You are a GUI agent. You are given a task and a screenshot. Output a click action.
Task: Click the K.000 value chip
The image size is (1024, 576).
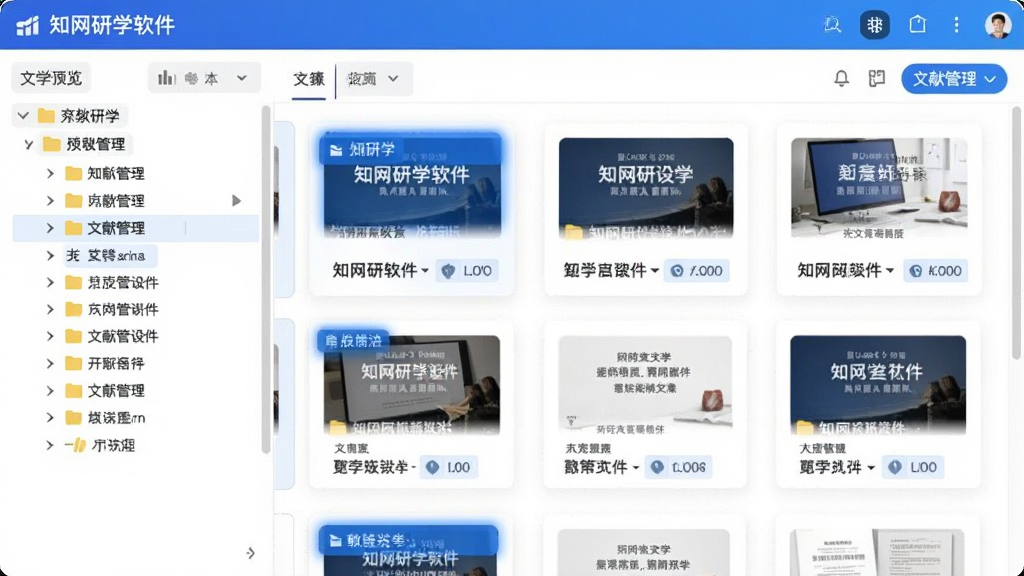coord(935,270)
